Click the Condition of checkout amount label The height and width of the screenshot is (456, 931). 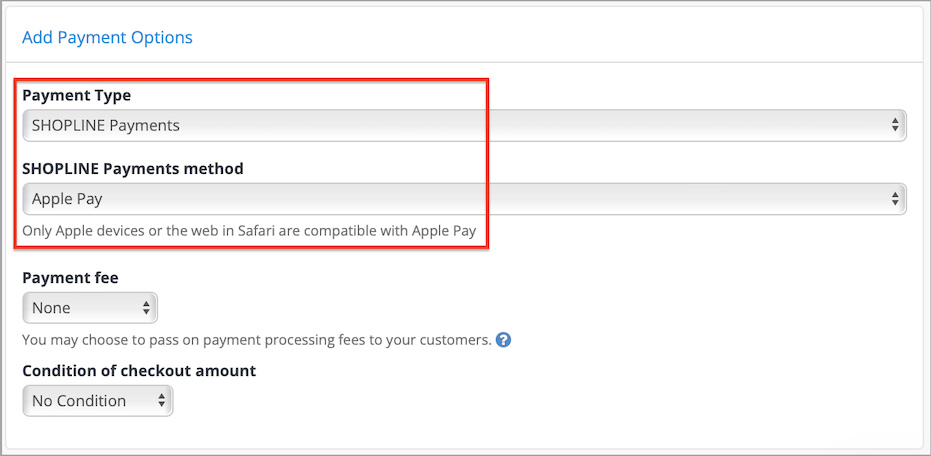pyautogui.click(x=139, y=371)
